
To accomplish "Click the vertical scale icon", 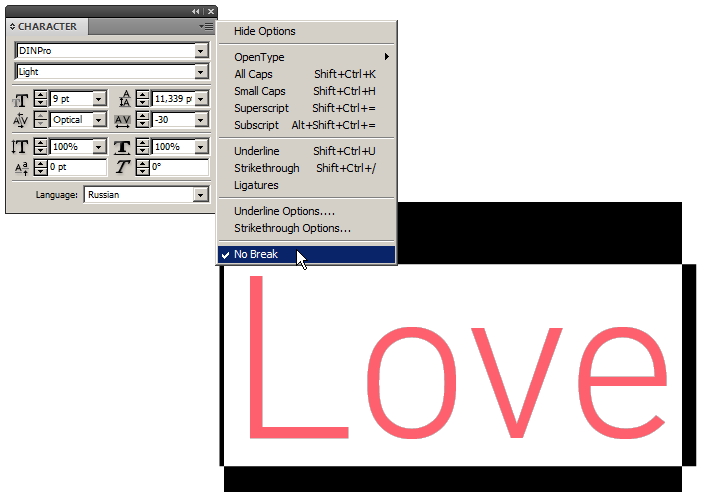I will [19, 147].
